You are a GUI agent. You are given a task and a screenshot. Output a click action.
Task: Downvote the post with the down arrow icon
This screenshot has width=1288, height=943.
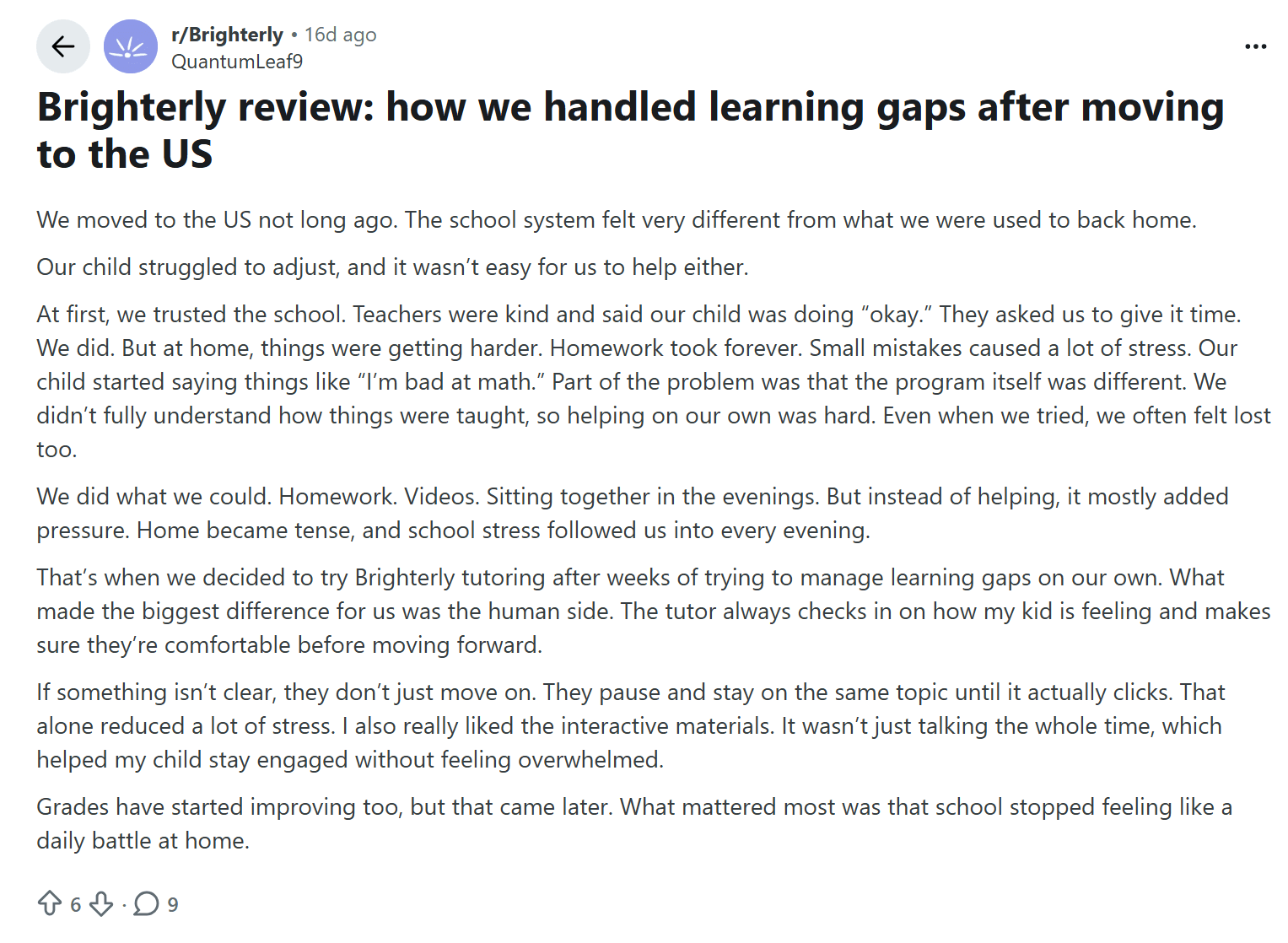[x=102, y=903]
